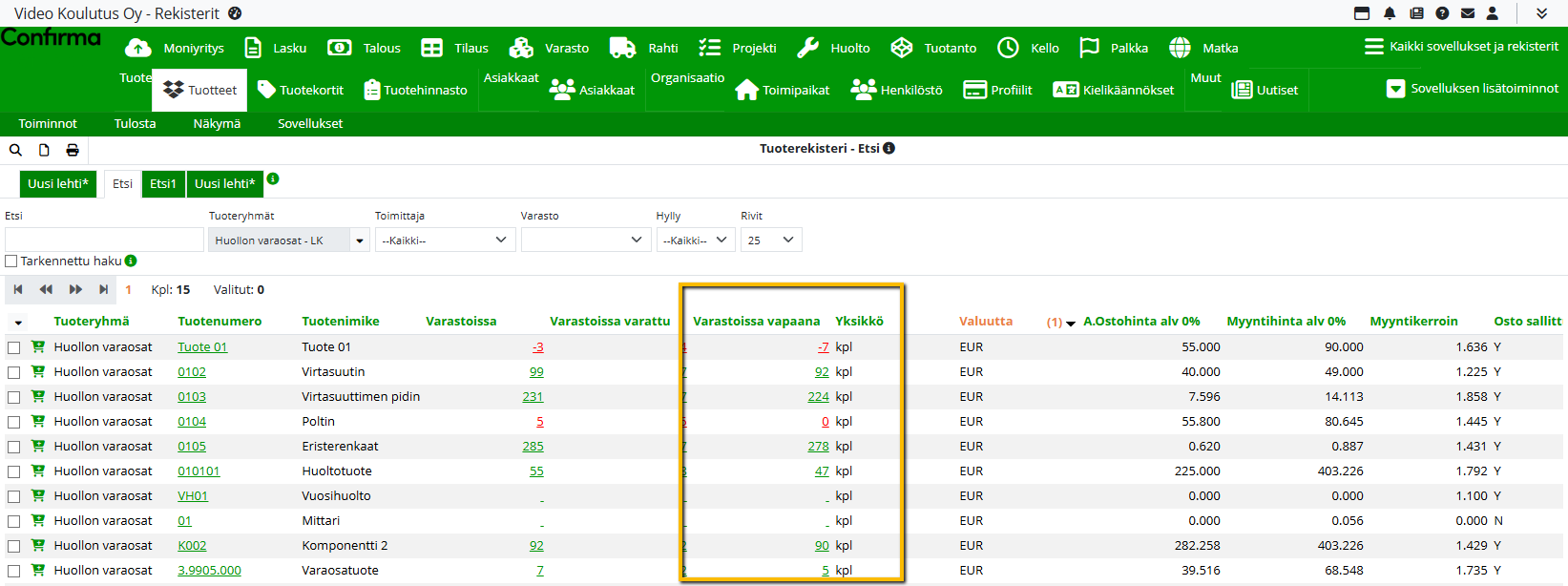Click the search magnifier icon in toolbar

[x=15, y=150]
